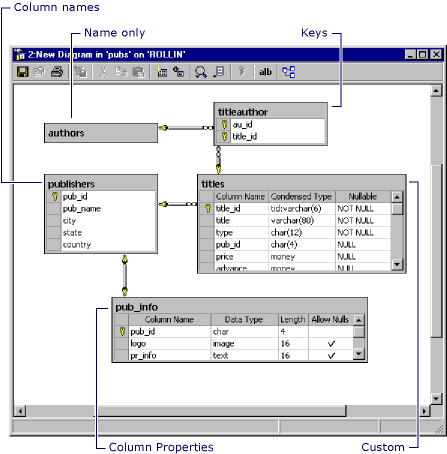Click the Add Table icon with plus

pyautogui.click(x=179, y=72)
